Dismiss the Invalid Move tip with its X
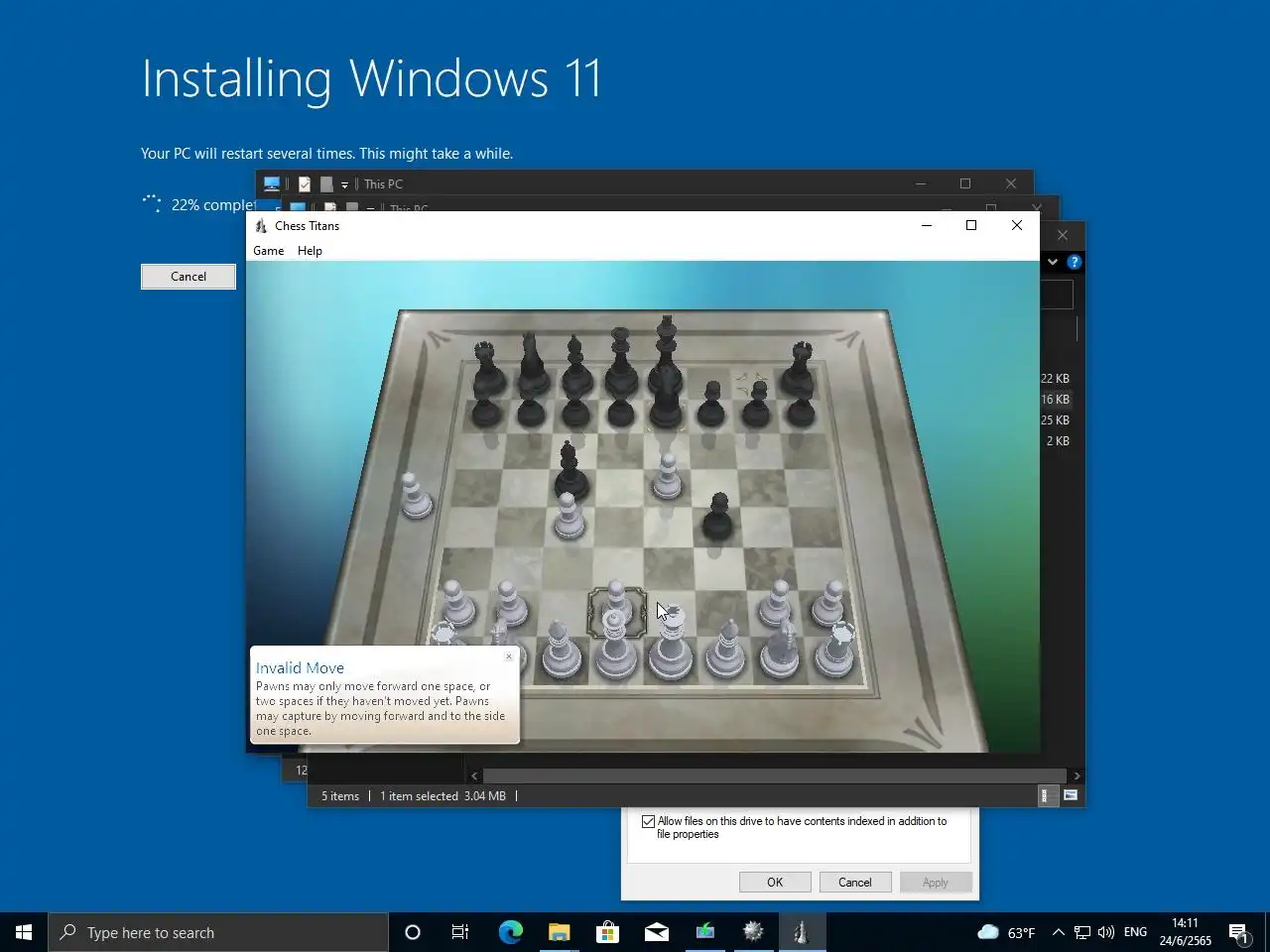This screenshot has width=1270, height=952. 509,656
